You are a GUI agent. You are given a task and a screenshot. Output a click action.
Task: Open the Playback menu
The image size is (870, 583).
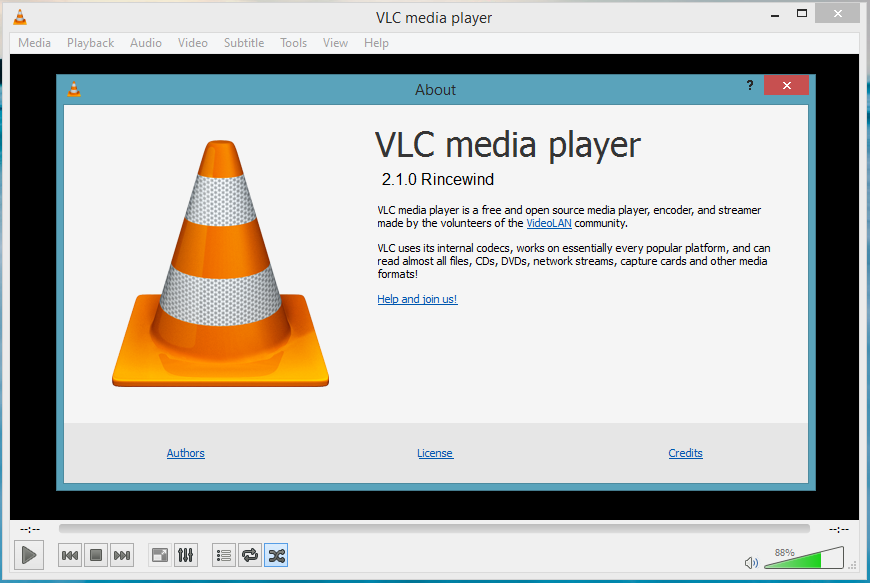coord(90,42)
